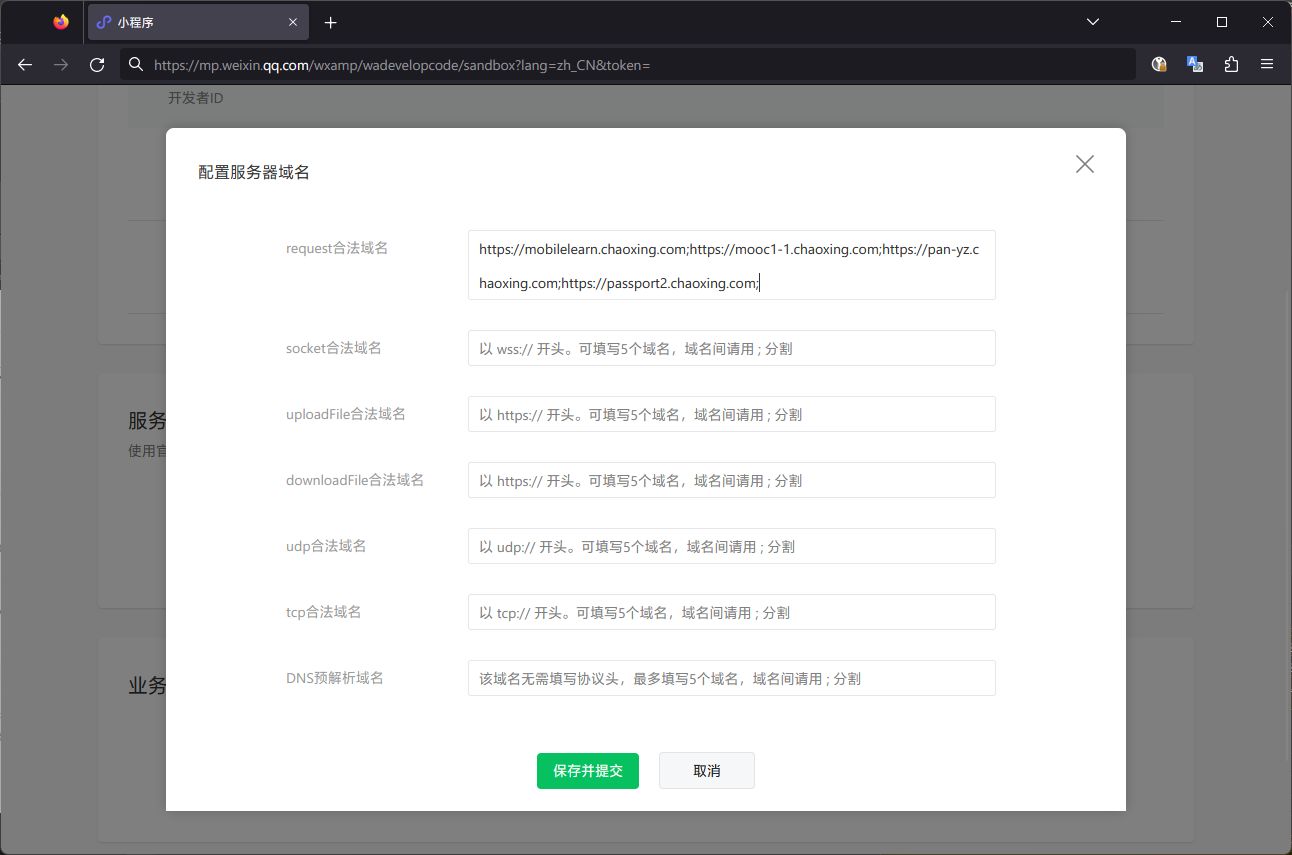Click the uploadFile合法域名 input field
The image size is (1292, 855).
click(x=732, y=414)
